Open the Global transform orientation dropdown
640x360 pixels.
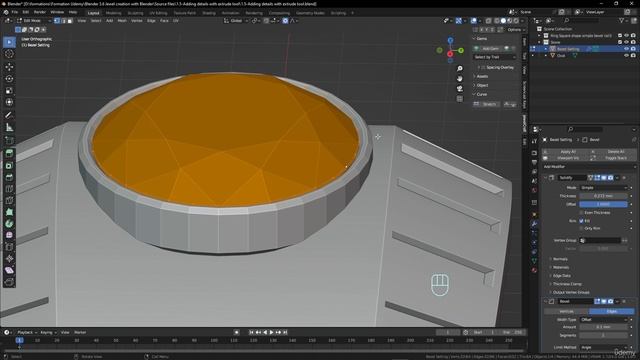tap(236, 20)
